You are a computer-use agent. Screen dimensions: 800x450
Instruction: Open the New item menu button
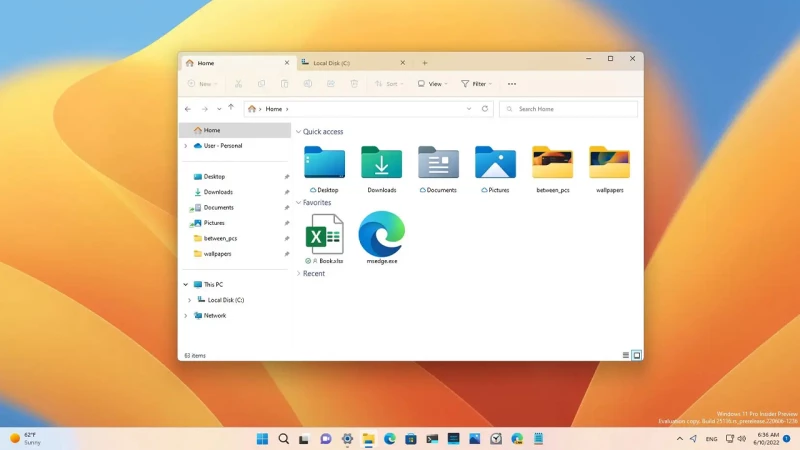click(x=203, y=84)
